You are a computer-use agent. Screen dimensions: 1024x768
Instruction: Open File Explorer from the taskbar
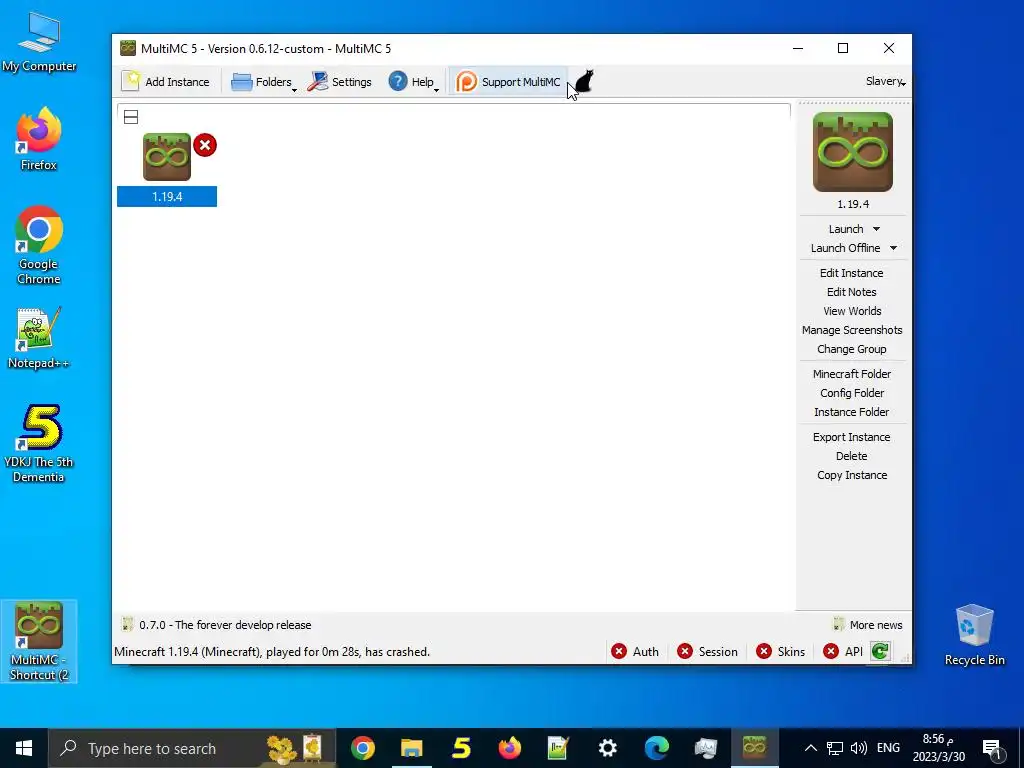(411, 748)
